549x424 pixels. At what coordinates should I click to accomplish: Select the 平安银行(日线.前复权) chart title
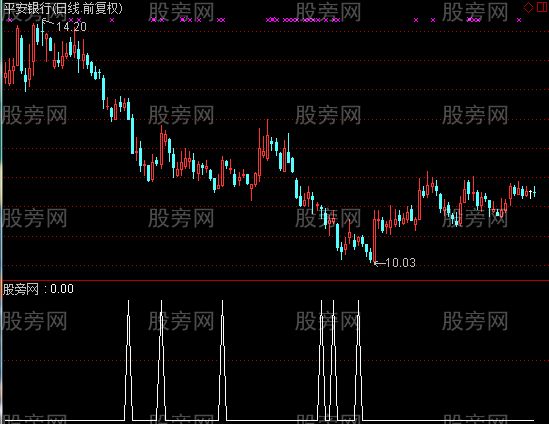[63, 8]
